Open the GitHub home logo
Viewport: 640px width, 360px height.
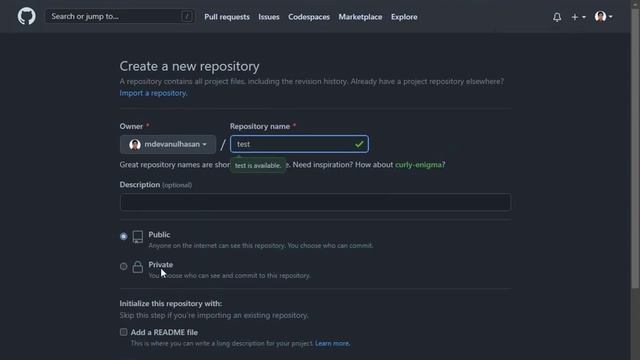(27, 17)
